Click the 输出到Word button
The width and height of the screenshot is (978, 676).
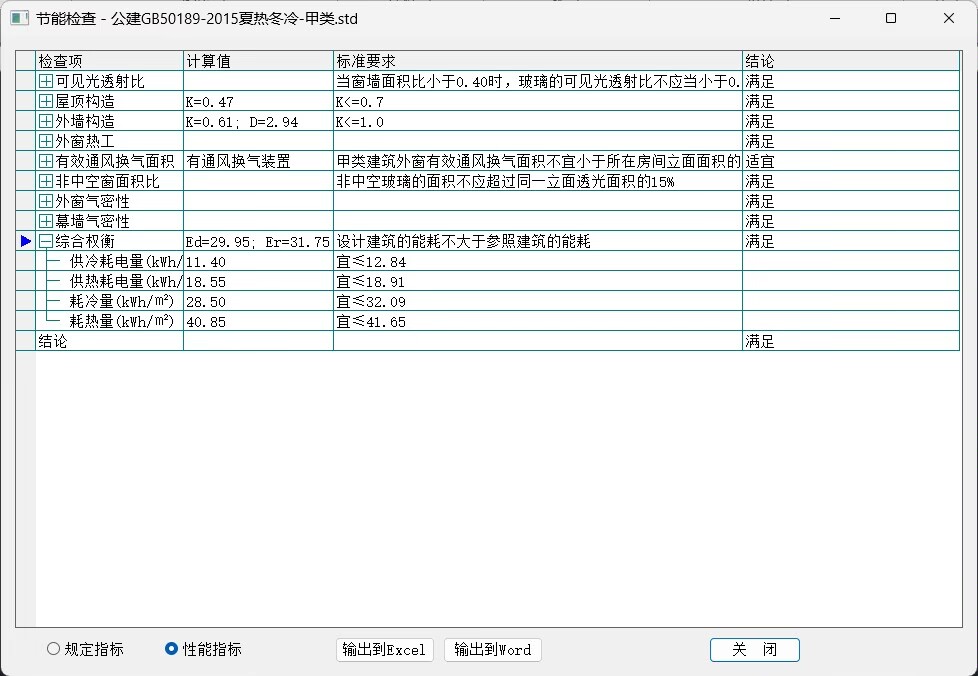(x=492, y=650)
